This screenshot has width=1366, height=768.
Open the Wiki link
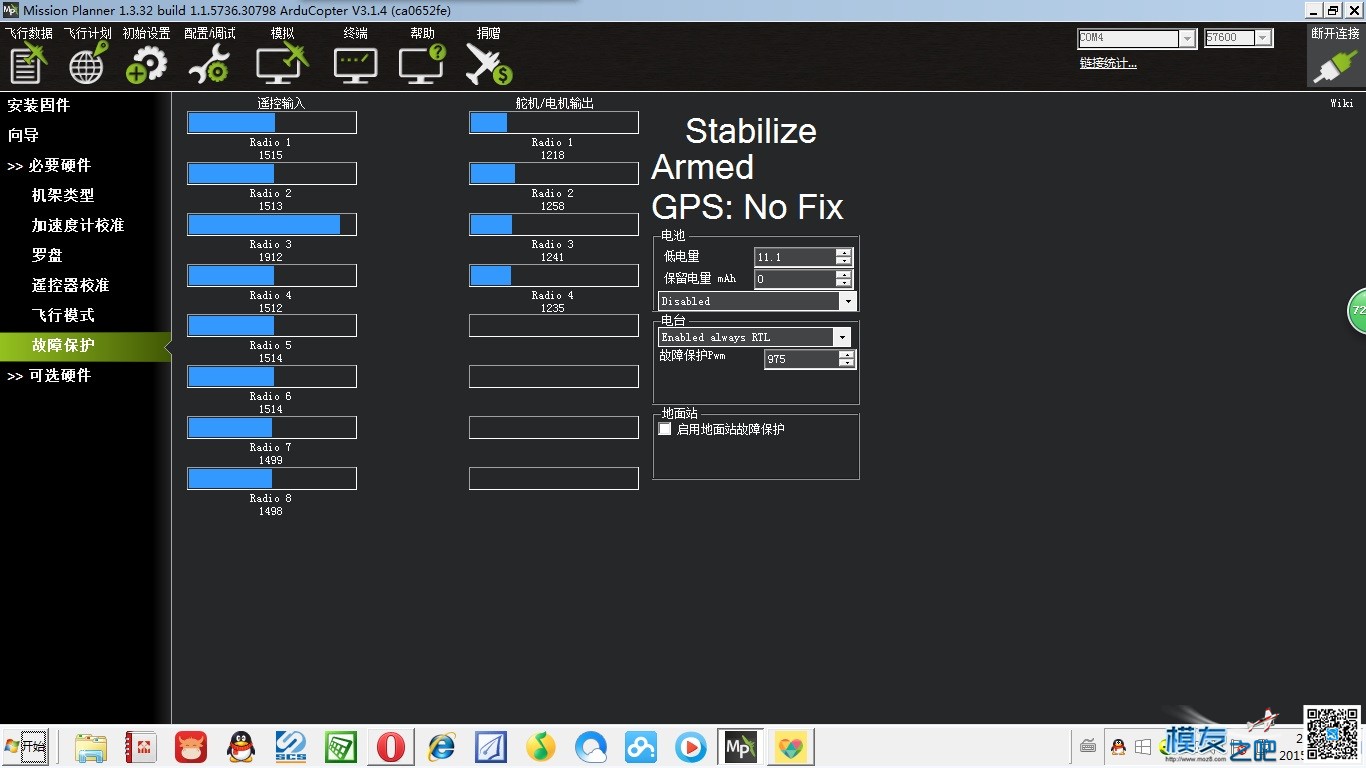(1341, 103)
